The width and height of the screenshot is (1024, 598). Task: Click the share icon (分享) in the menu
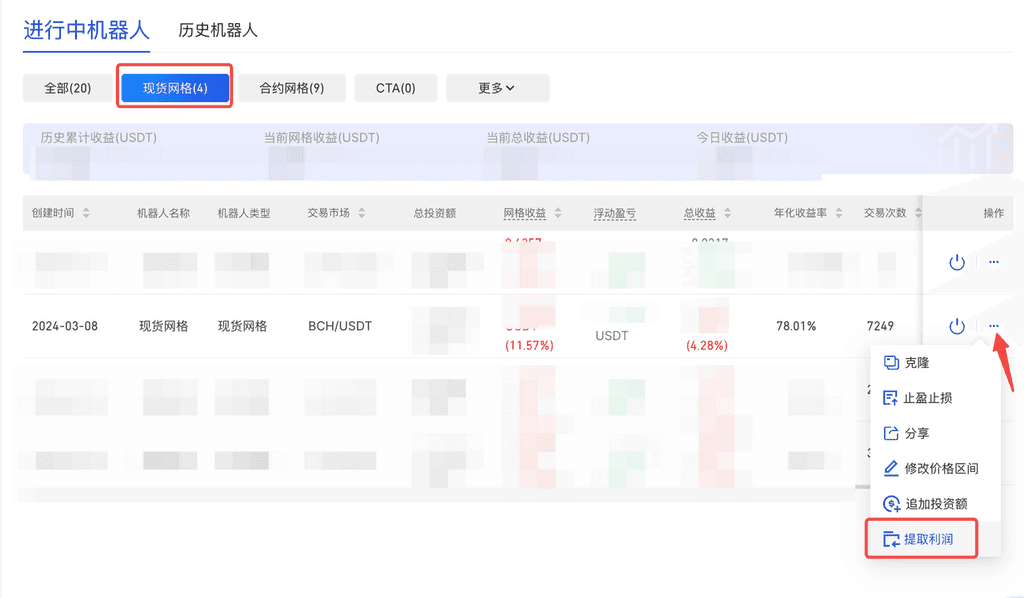tap(891, 433)
